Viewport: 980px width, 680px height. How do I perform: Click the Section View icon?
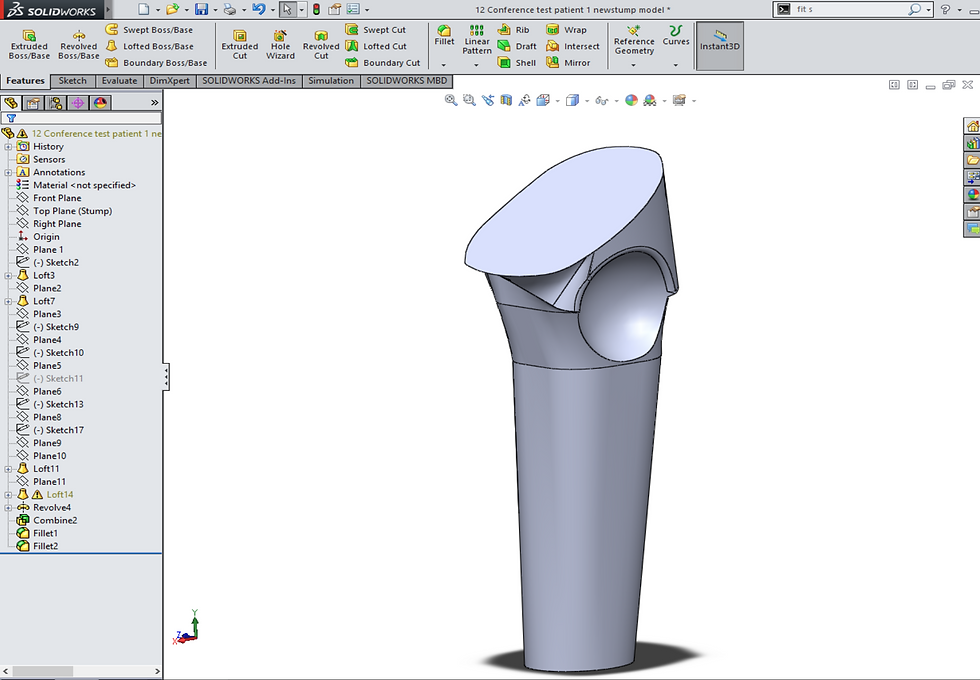506,100
